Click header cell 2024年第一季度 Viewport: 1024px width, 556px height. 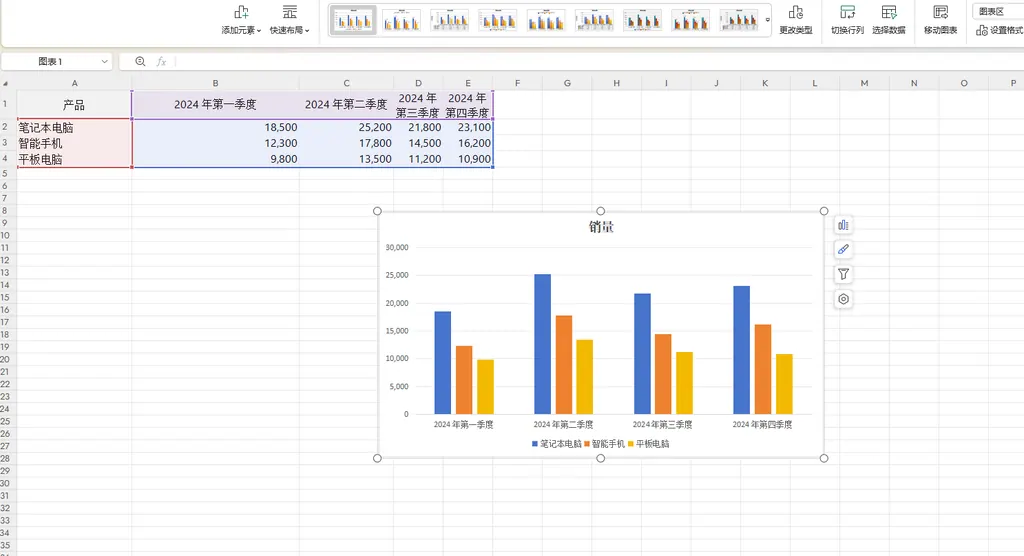(216, 105)
